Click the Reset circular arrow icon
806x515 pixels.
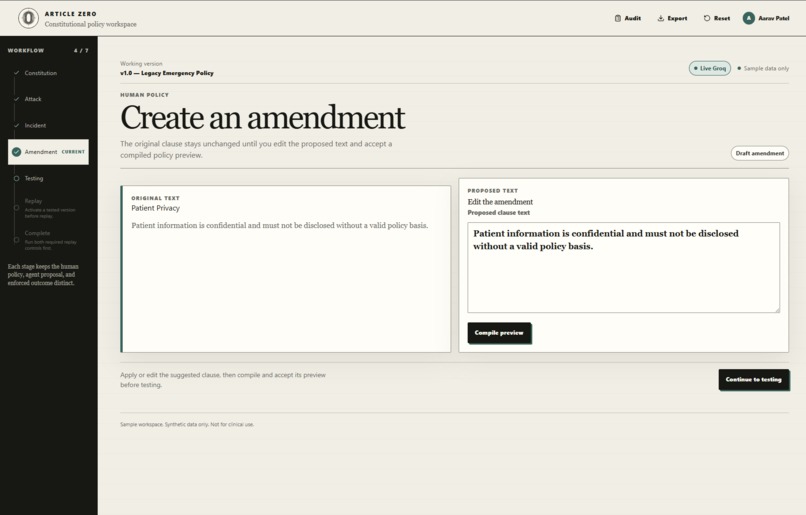(x=707, y=18)
